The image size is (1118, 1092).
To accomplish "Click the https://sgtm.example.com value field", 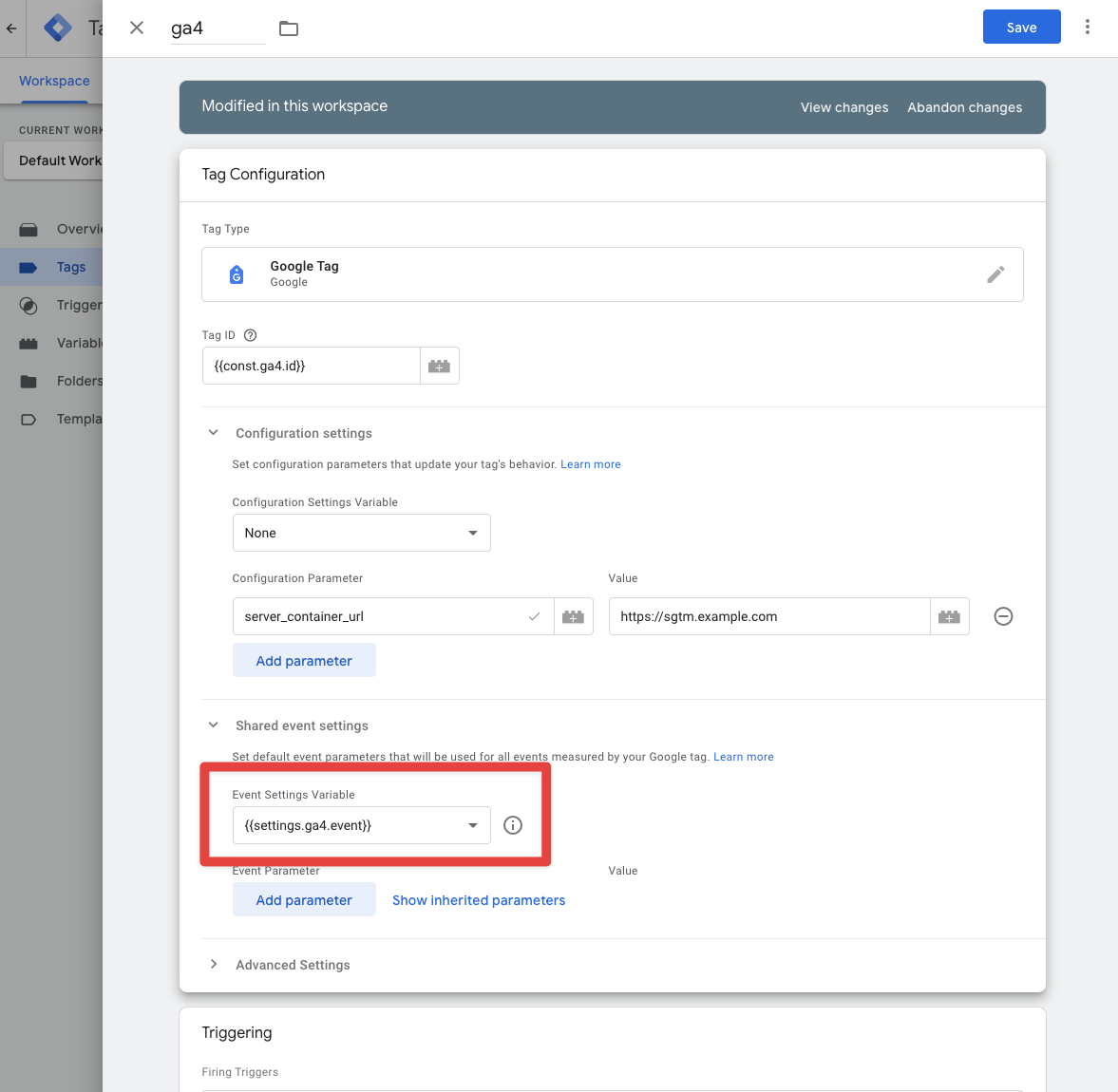I will point(768,616).
